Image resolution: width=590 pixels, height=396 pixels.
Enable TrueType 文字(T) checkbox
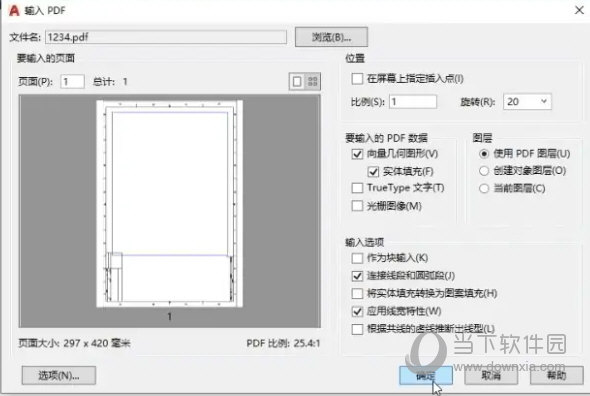point(357,188)
